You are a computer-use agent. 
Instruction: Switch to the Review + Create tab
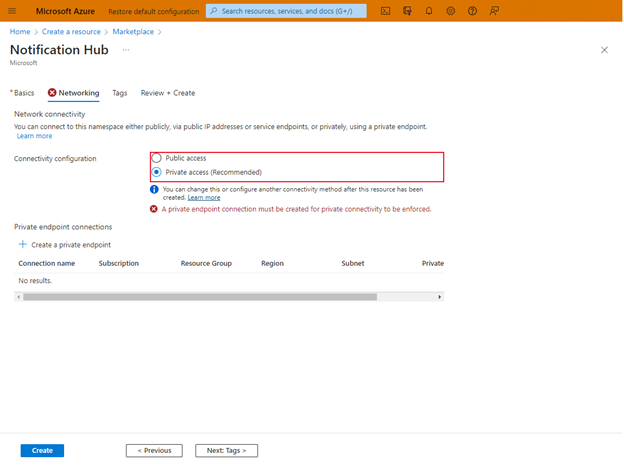tap(168, 93)
